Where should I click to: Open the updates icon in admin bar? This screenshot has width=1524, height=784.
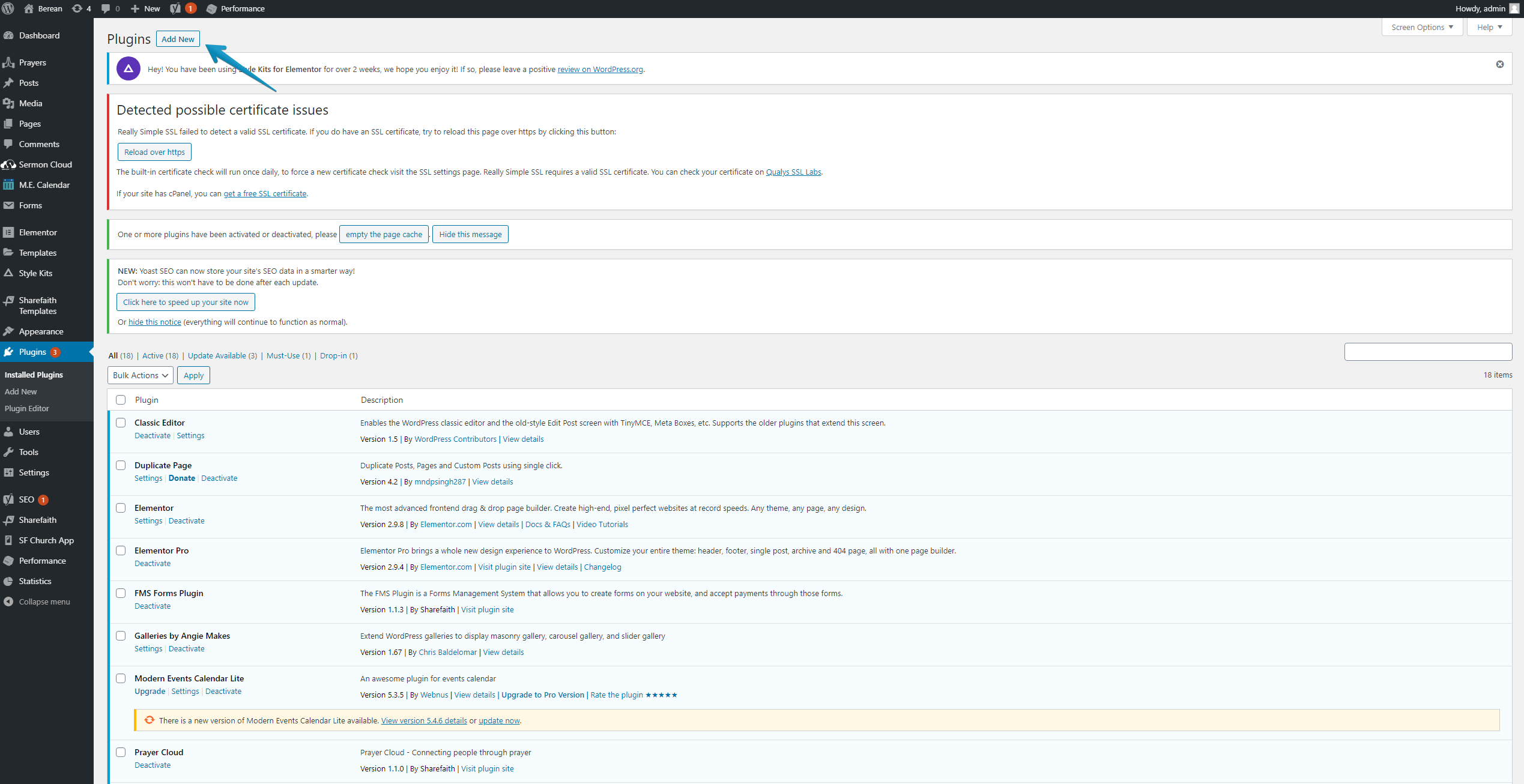click(77, 8)
